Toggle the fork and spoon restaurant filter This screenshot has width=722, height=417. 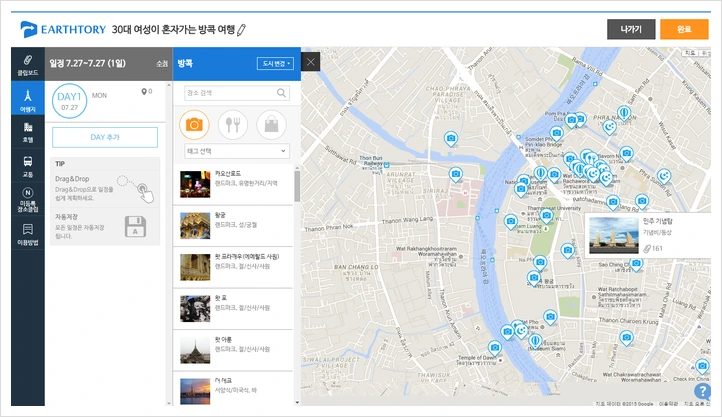coord(233,125)
